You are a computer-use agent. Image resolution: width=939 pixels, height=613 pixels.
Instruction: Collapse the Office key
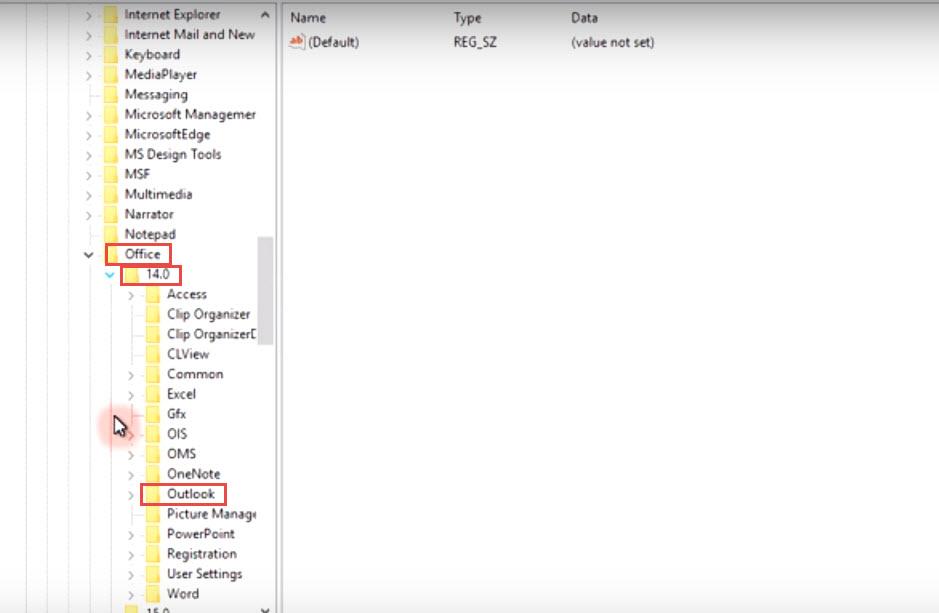(x=89, y=255)
